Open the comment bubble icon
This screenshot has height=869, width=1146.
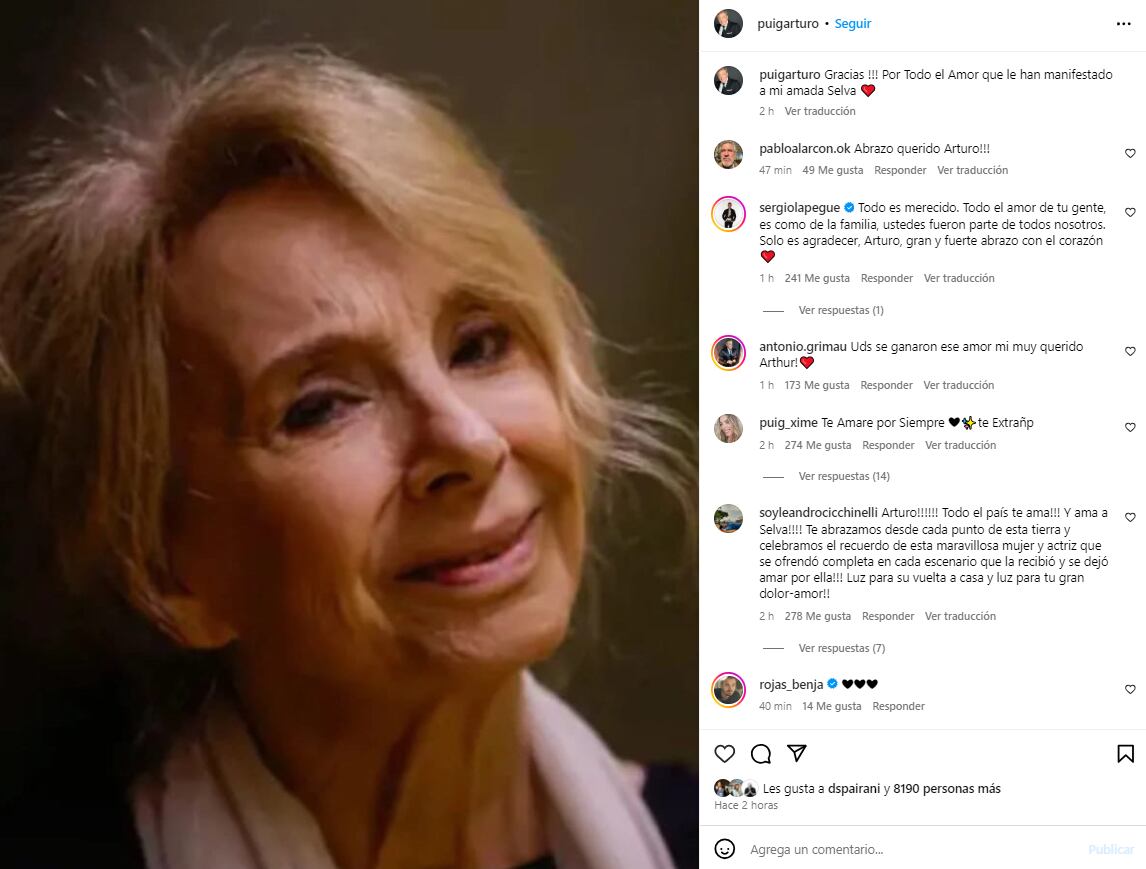(761, 754)
